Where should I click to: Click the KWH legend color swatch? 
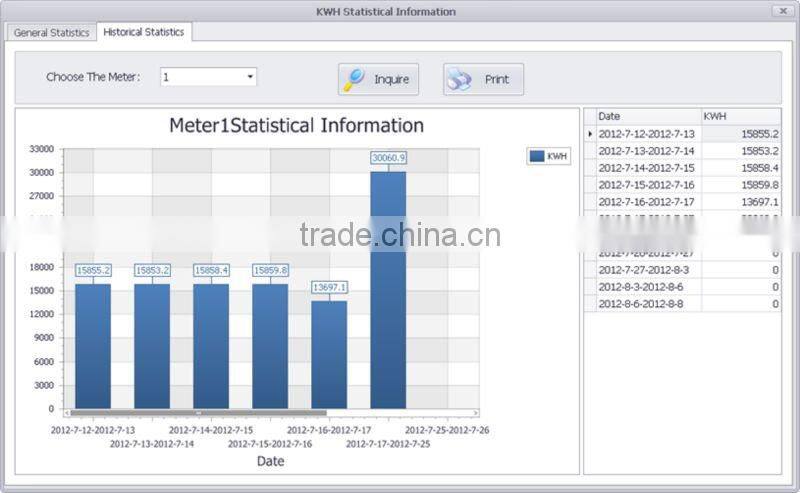pyautogui.click(x=537, y=156)
